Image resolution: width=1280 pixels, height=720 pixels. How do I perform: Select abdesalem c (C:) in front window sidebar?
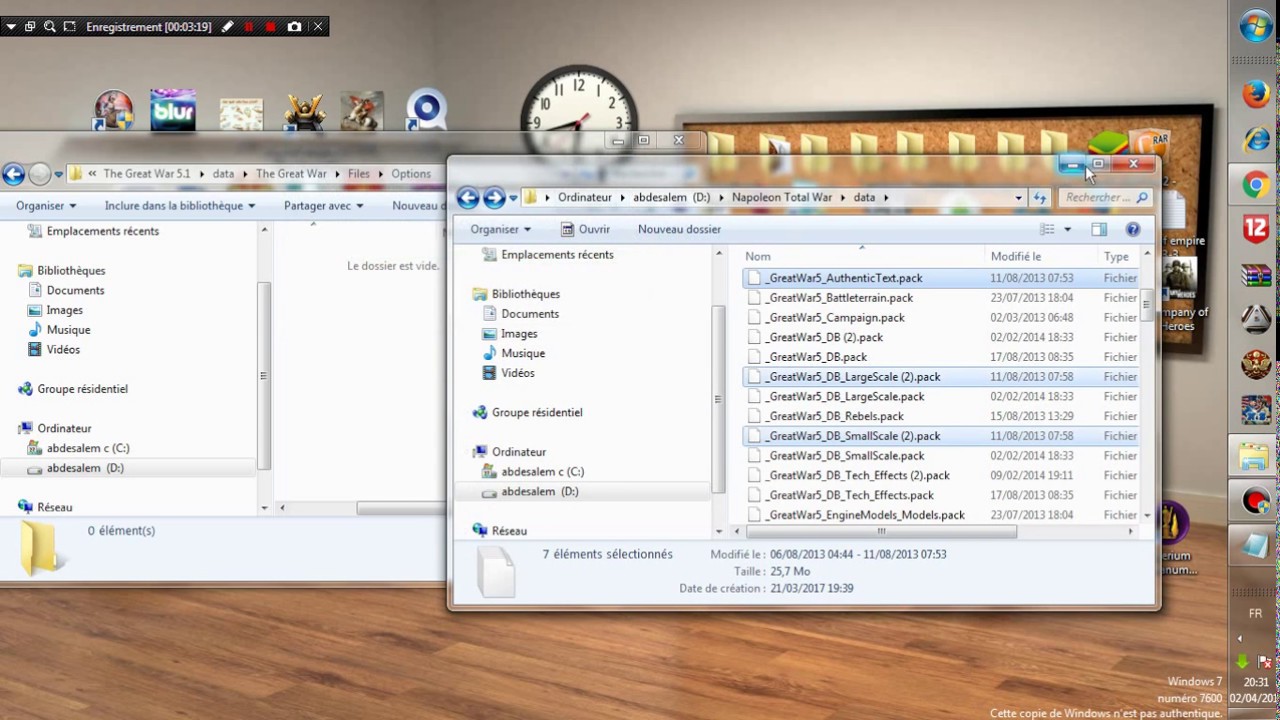543,472
